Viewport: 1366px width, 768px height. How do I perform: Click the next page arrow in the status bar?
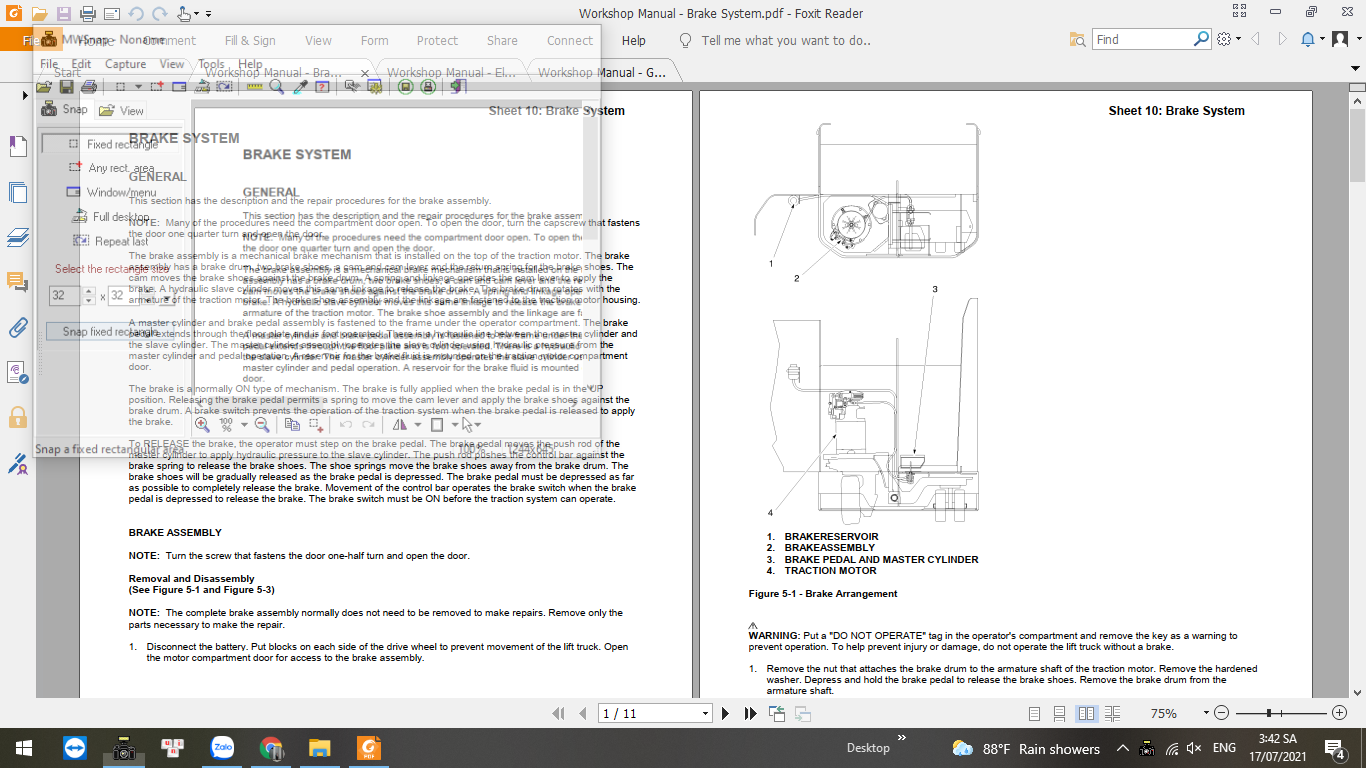(x=726, y=713)
